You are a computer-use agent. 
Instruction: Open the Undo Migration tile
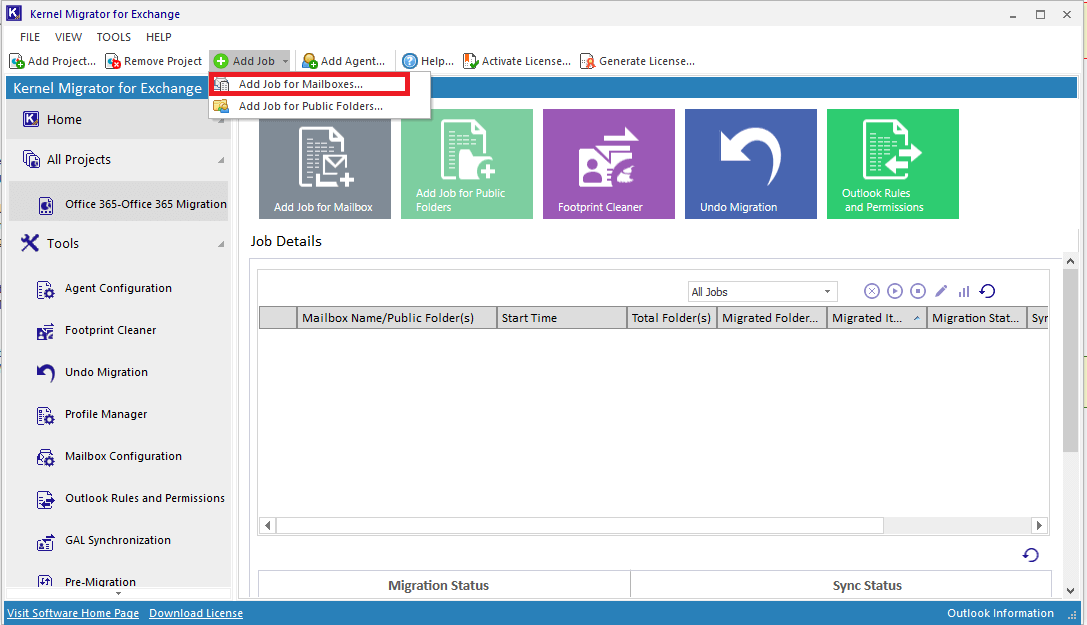[751, 164]
